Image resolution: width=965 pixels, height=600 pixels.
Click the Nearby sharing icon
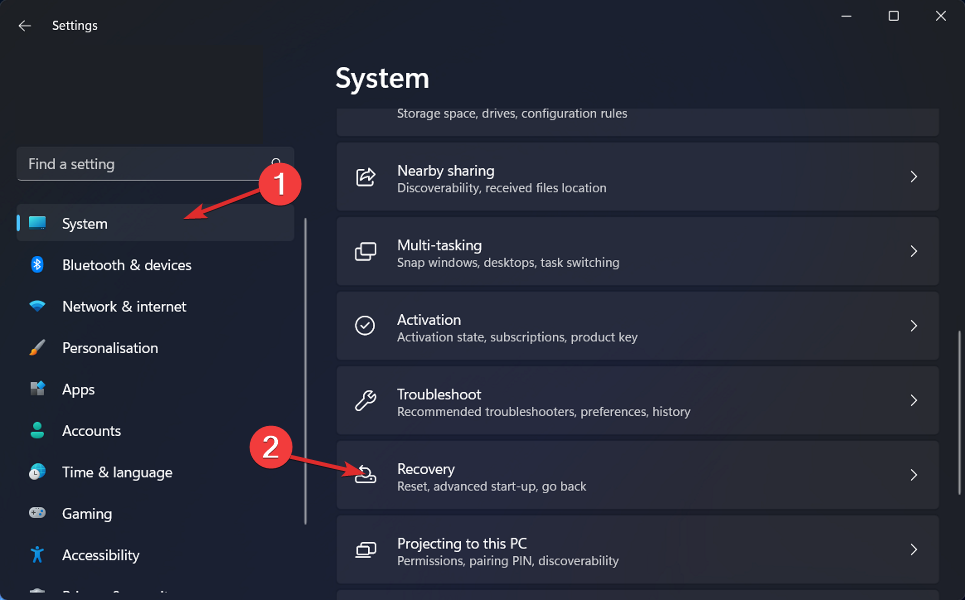click(x=366, y=176)
